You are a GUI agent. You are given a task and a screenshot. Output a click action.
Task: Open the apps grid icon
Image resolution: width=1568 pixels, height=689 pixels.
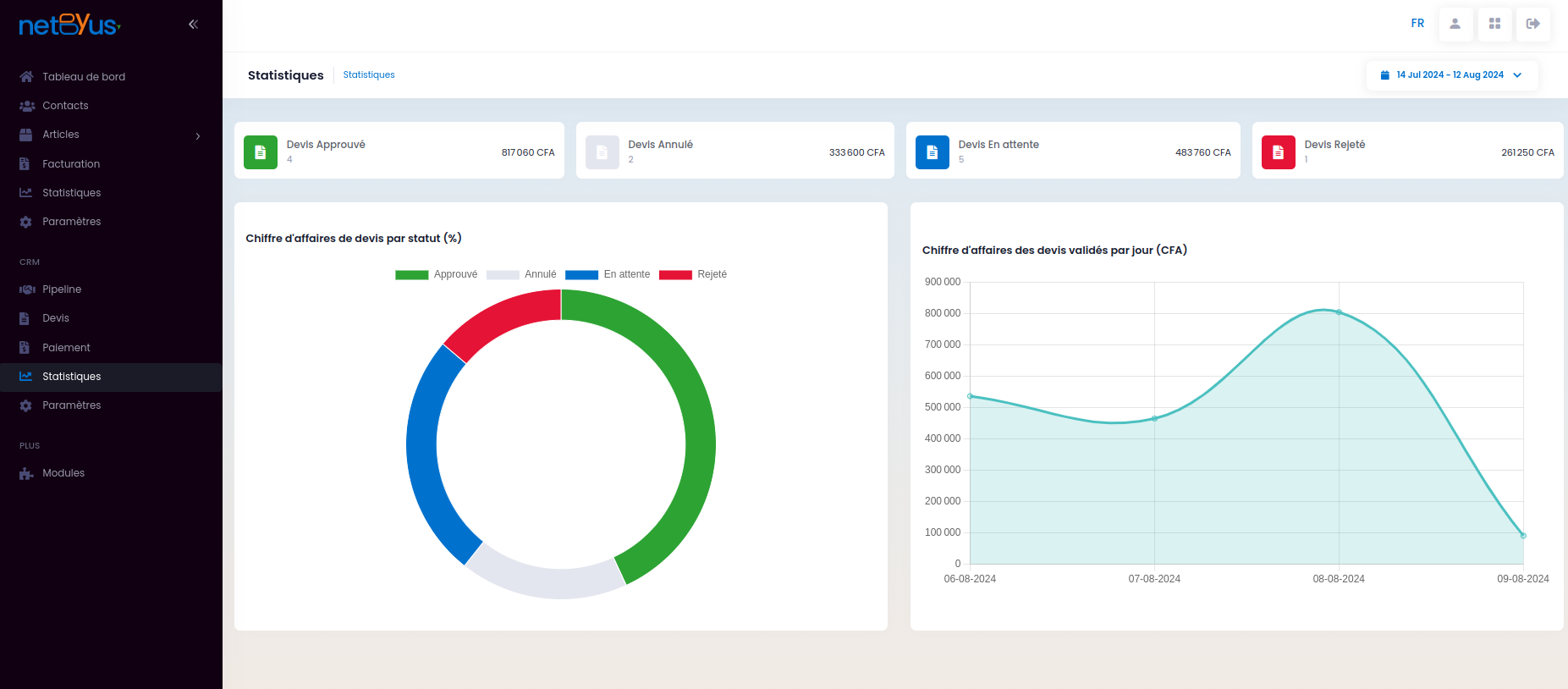[1494, 24]
